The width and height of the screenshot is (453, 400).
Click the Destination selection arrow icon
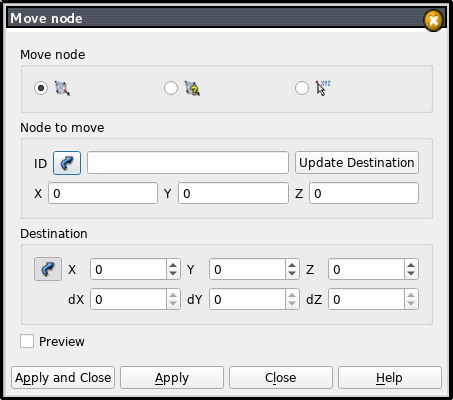[x=48, y=269]
